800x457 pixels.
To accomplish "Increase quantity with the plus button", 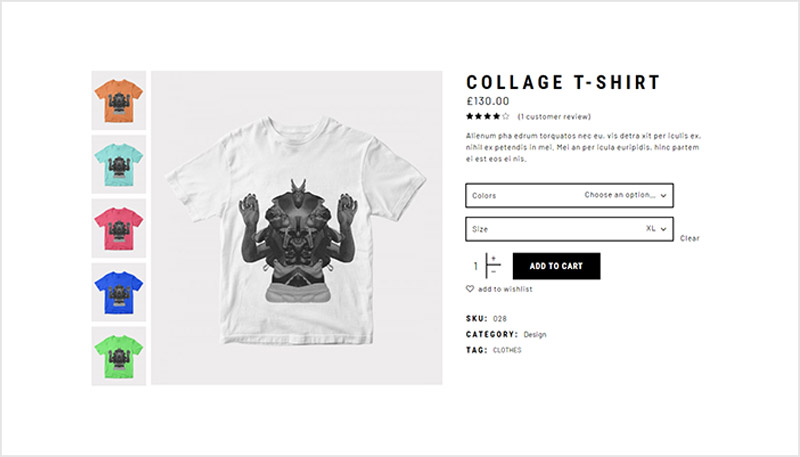I will (493, 259).
